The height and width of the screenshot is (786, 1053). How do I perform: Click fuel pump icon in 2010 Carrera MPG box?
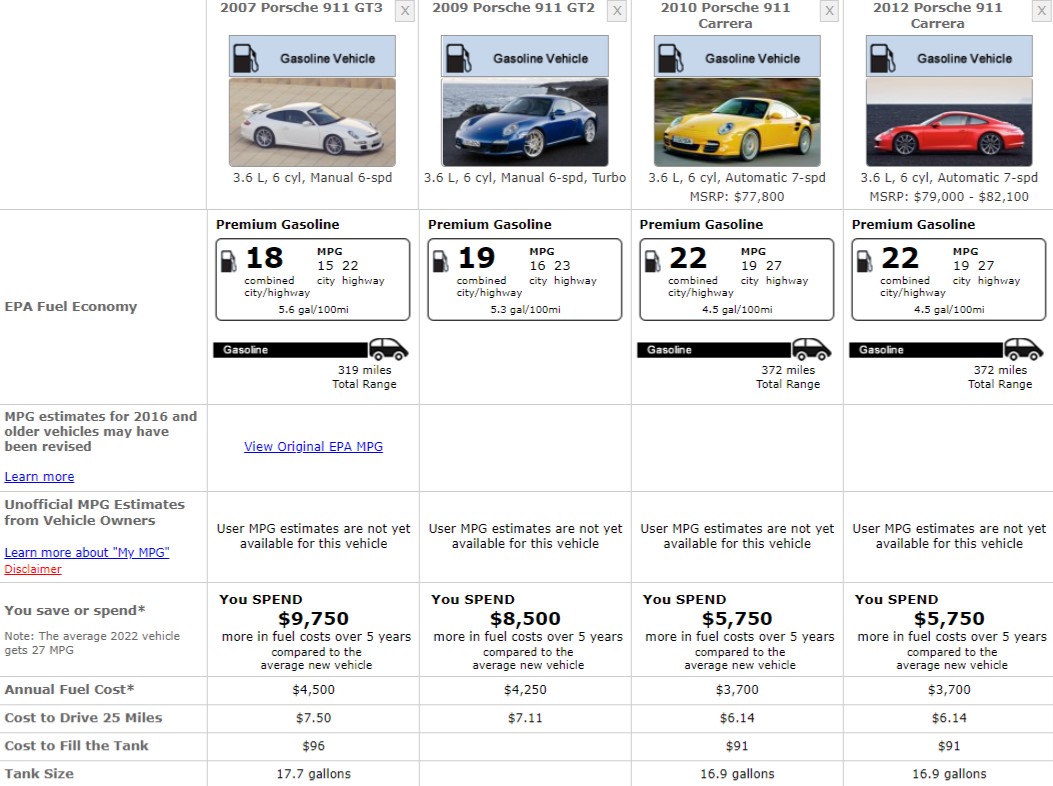click(x=652, y=261)
